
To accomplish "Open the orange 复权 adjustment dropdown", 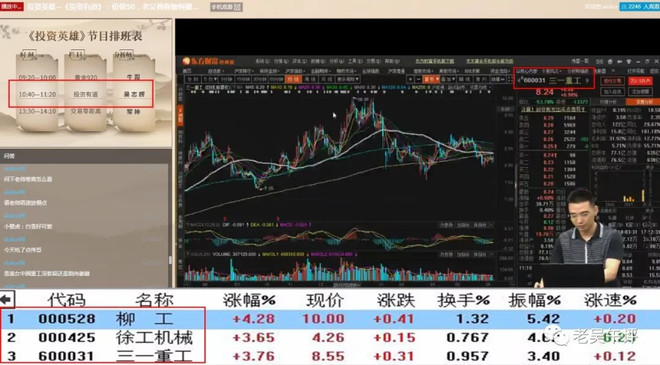I will 431,79.
